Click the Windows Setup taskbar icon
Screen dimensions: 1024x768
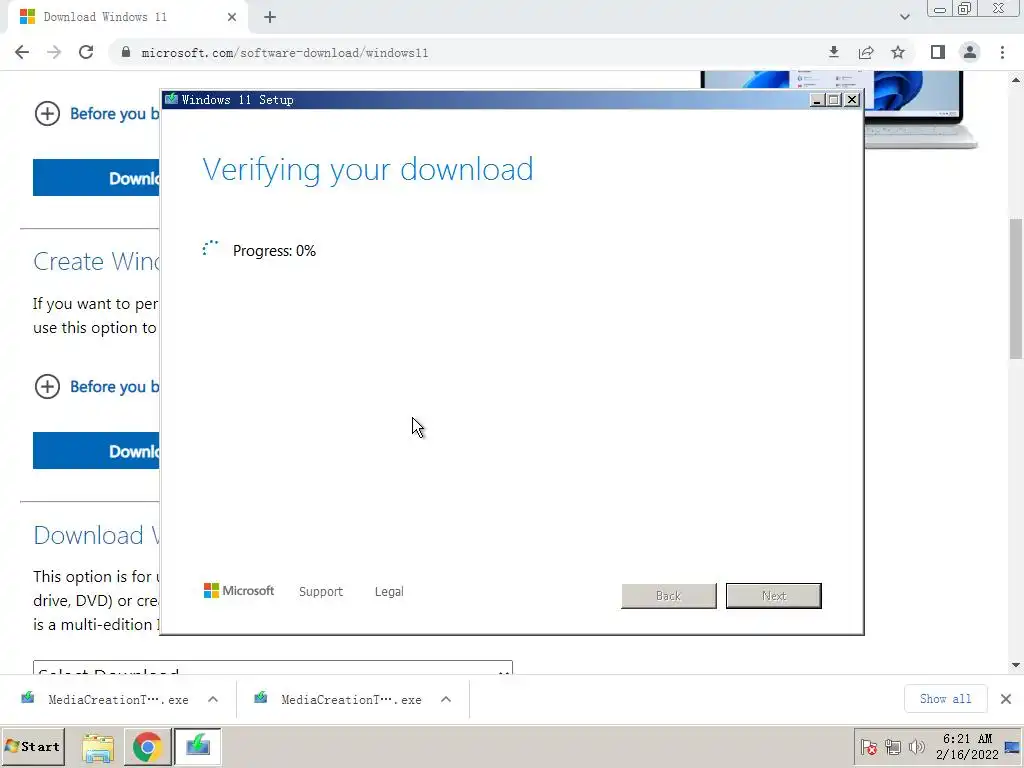tap(198, 746)
